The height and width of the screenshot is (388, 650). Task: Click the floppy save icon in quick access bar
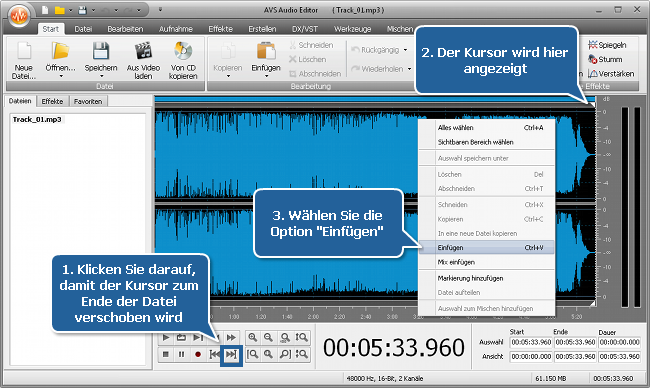click(82, 10)
